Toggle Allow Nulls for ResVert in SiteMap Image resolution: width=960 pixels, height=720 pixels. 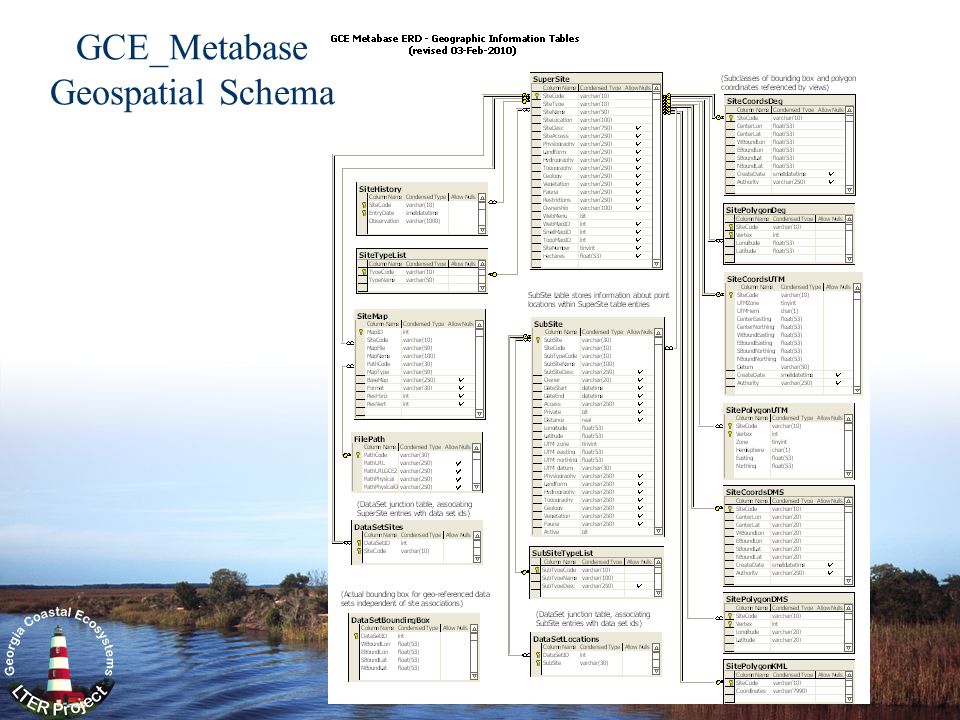[x=461, y=404]
